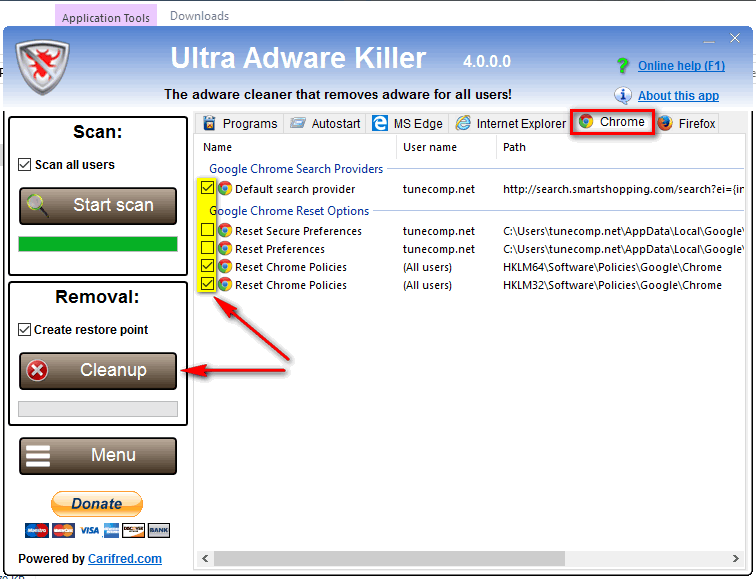The image size is (756, 579).
Task: Click the red X icon on Cleanup
Action: click(x=37, y=370)
